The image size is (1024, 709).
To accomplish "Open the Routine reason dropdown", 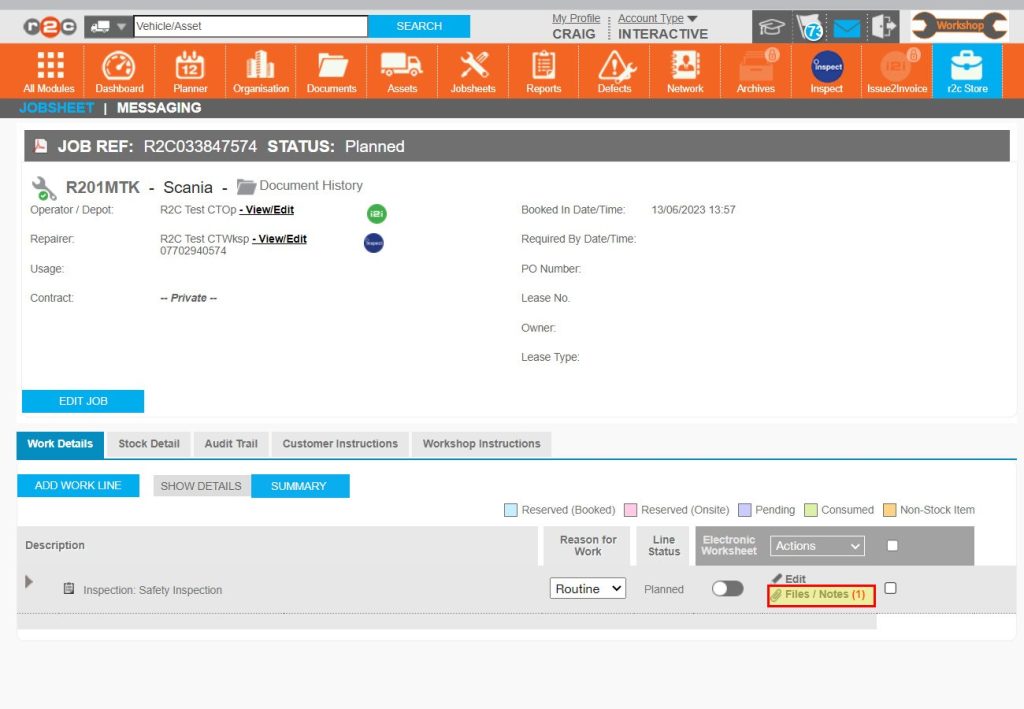I will point(587,589).
